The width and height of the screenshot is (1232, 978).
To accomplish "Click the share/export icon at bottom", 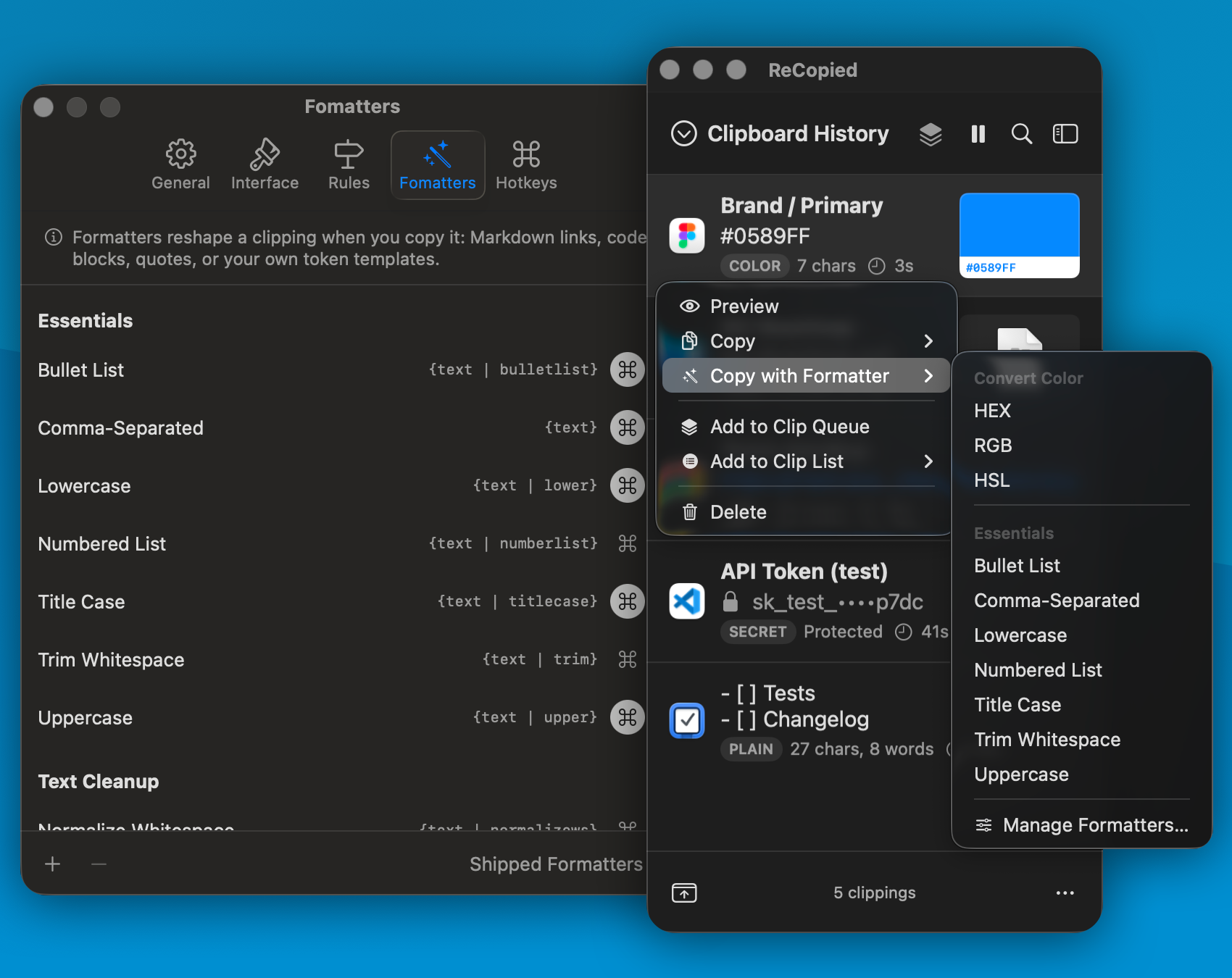I will [684, 893].
